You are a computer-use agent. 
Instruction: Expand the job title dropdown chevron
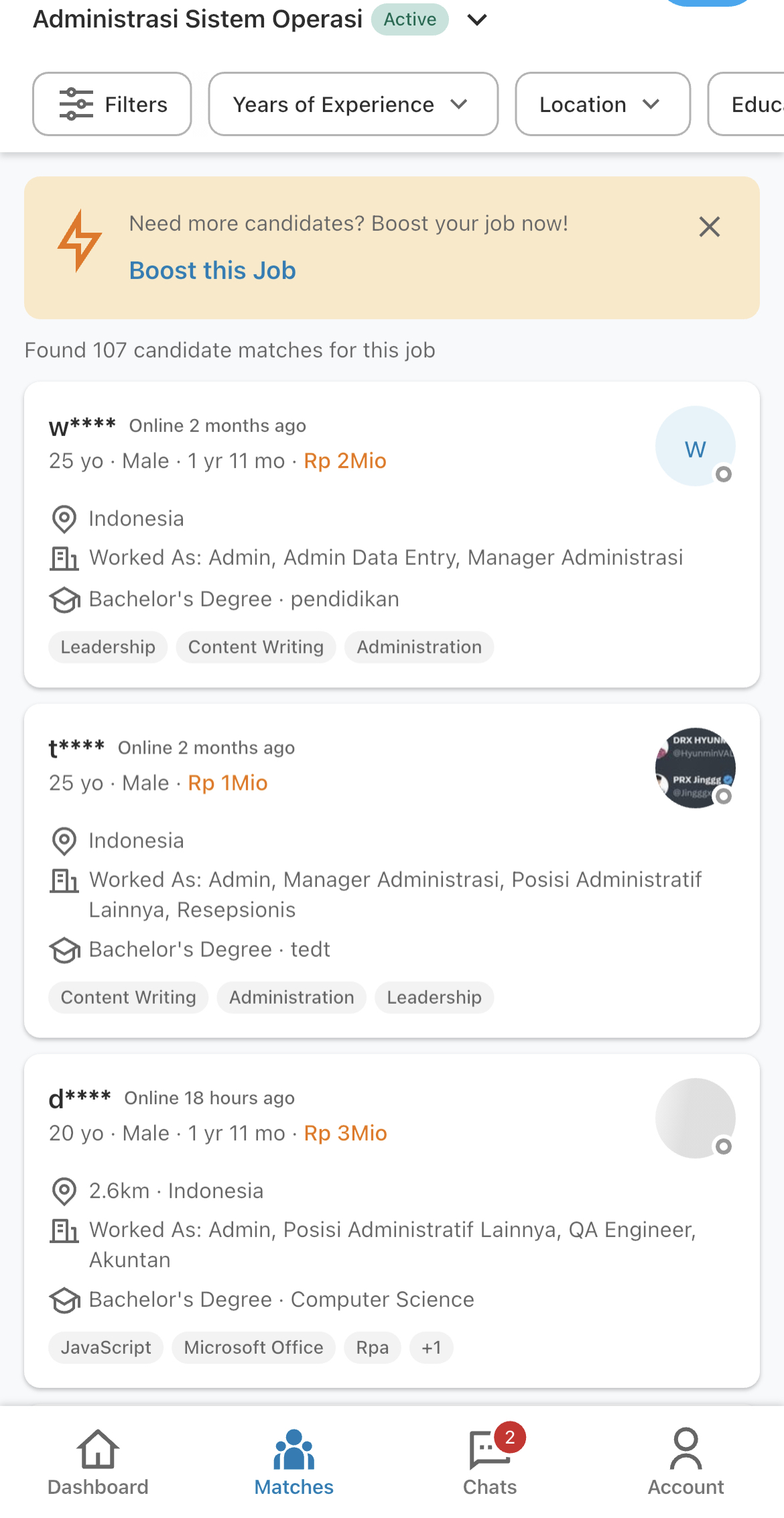point(477,20)
